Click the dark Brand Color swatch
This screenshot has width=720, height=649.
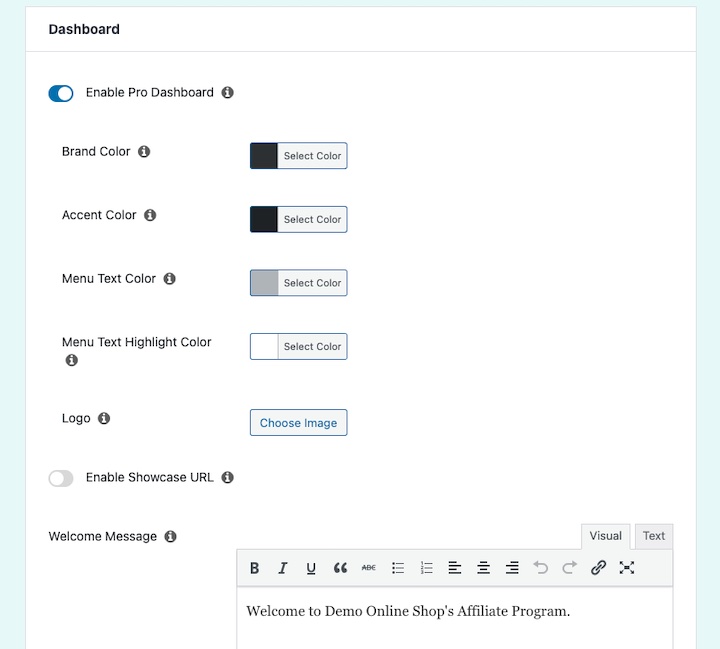[x=264, y=156]
